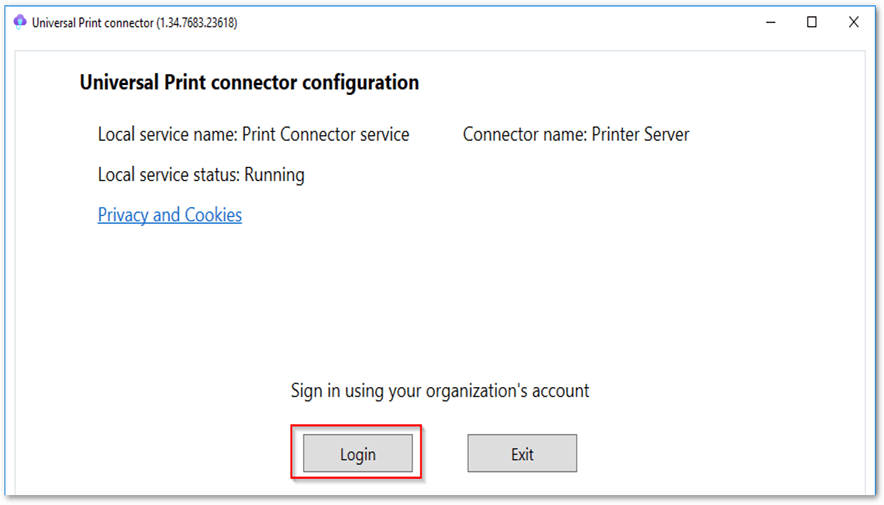Viewport: 884px width, 505px height.
Task: Click the version number 1.34.7683.23618 in the title bar
Action: (x=197, y=23)
